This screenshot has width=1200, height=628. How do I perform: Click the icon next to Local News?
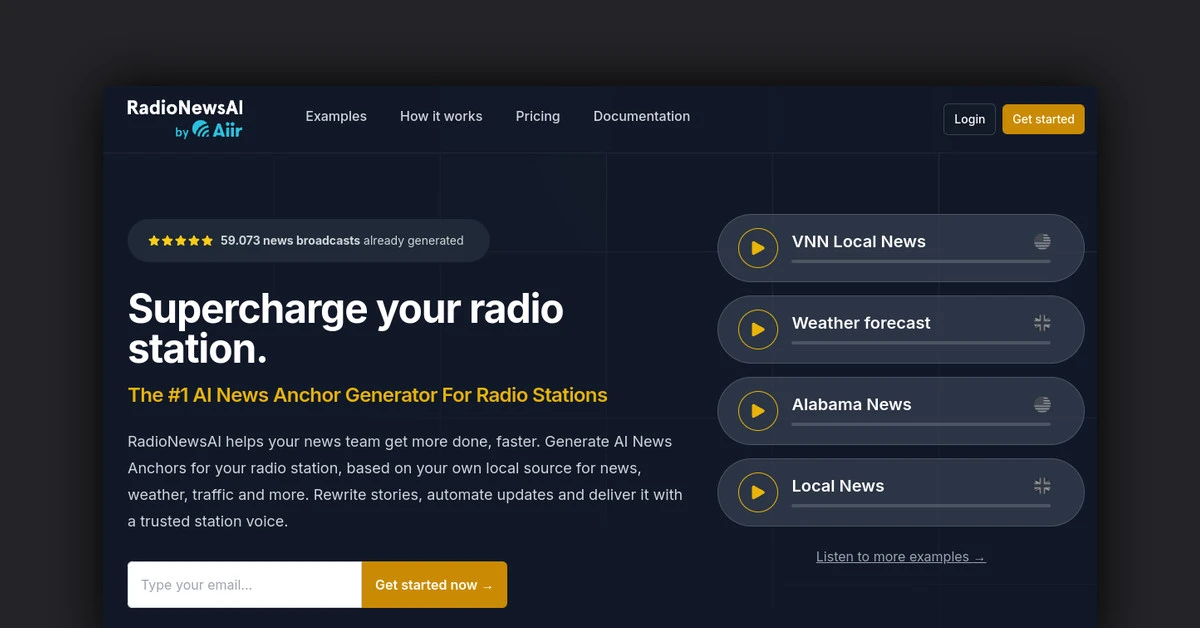1041,486
